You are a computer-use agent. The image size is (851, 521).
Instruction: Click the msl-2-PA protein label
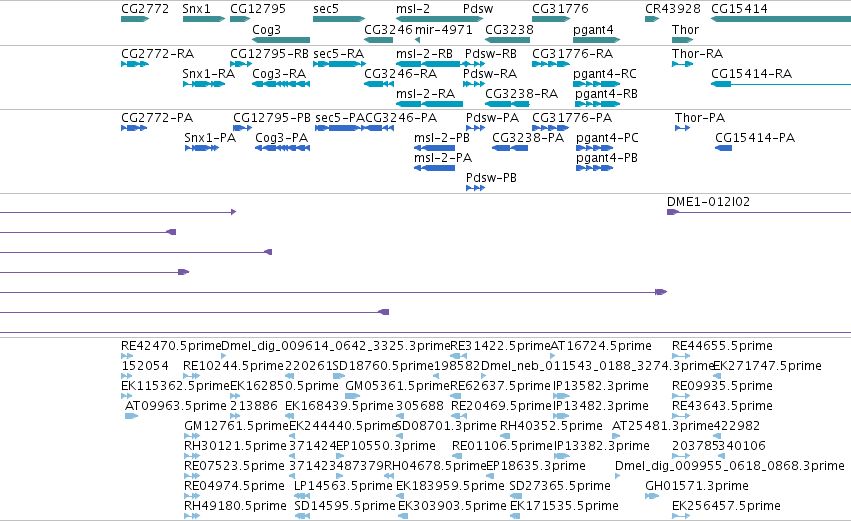tap(443, 158)
